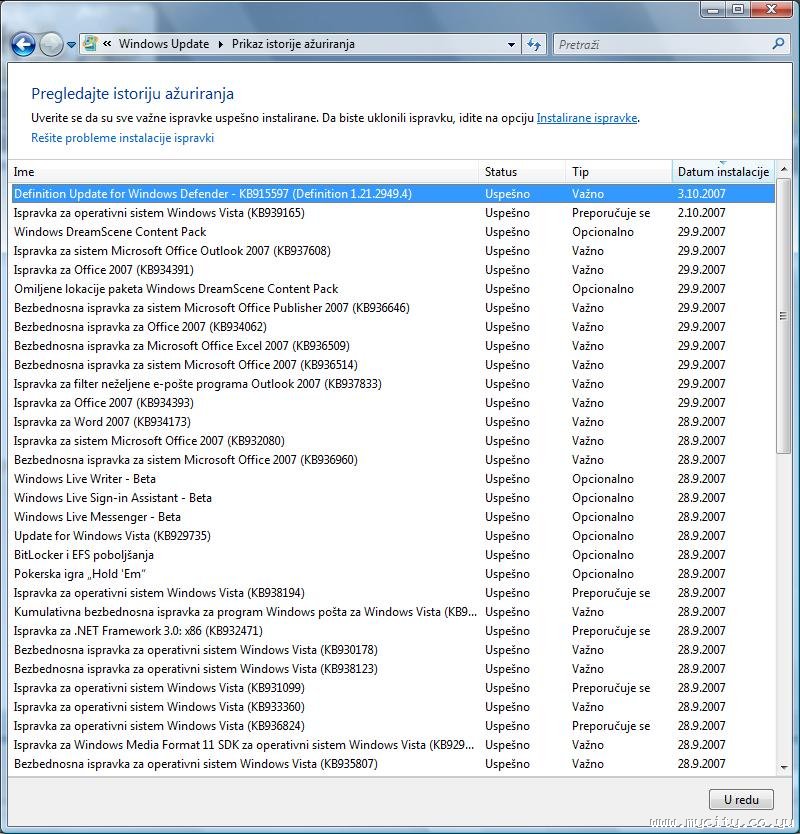This screenshot has width=800, height=834.
Task: Open Windows Update breadcrumb
Action: (164, 44)
